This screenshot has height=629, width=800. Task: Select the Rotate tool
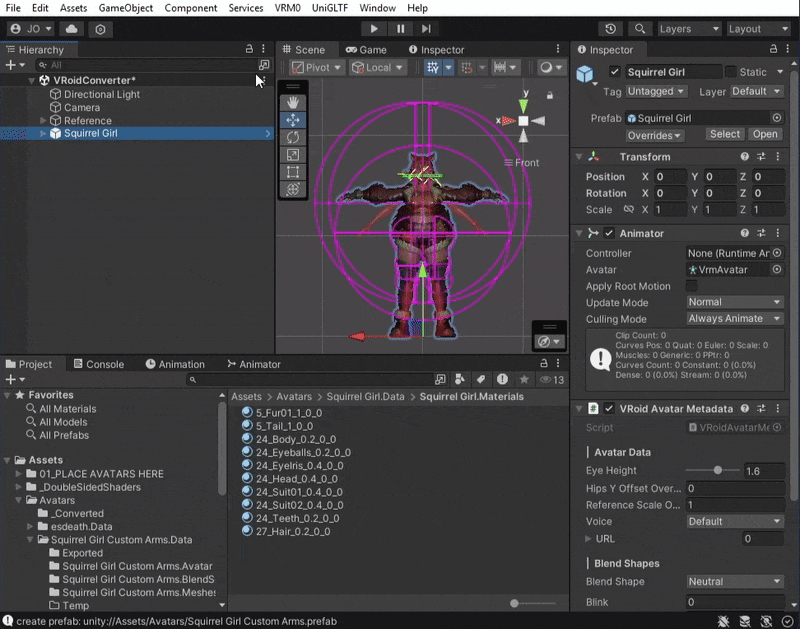(x=293, y=137)
